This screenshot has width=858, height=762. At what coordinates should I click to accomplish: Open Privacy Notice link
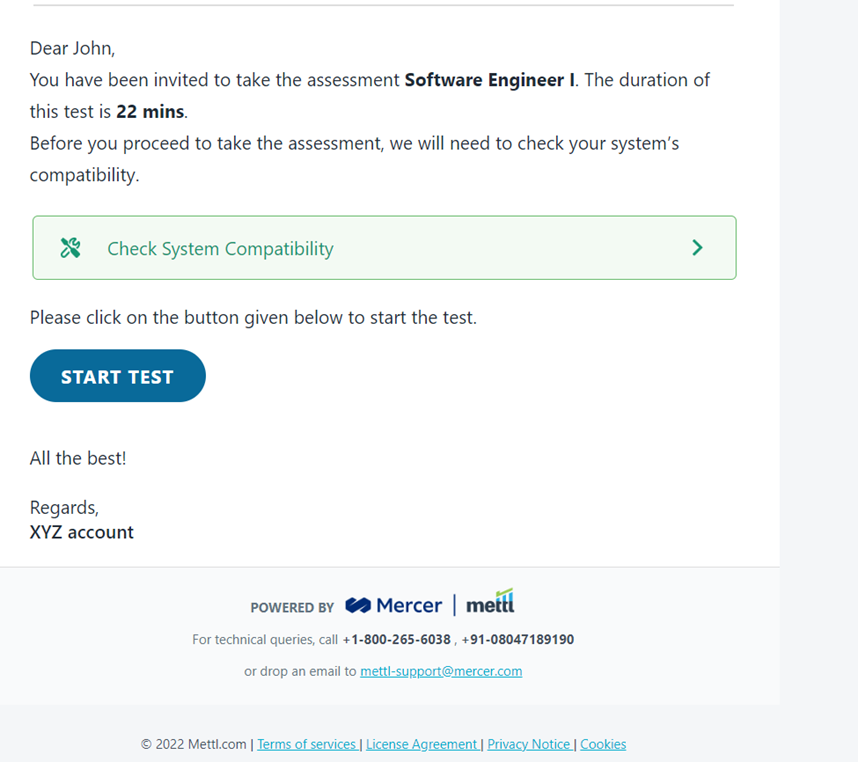[x=529, y=744]
